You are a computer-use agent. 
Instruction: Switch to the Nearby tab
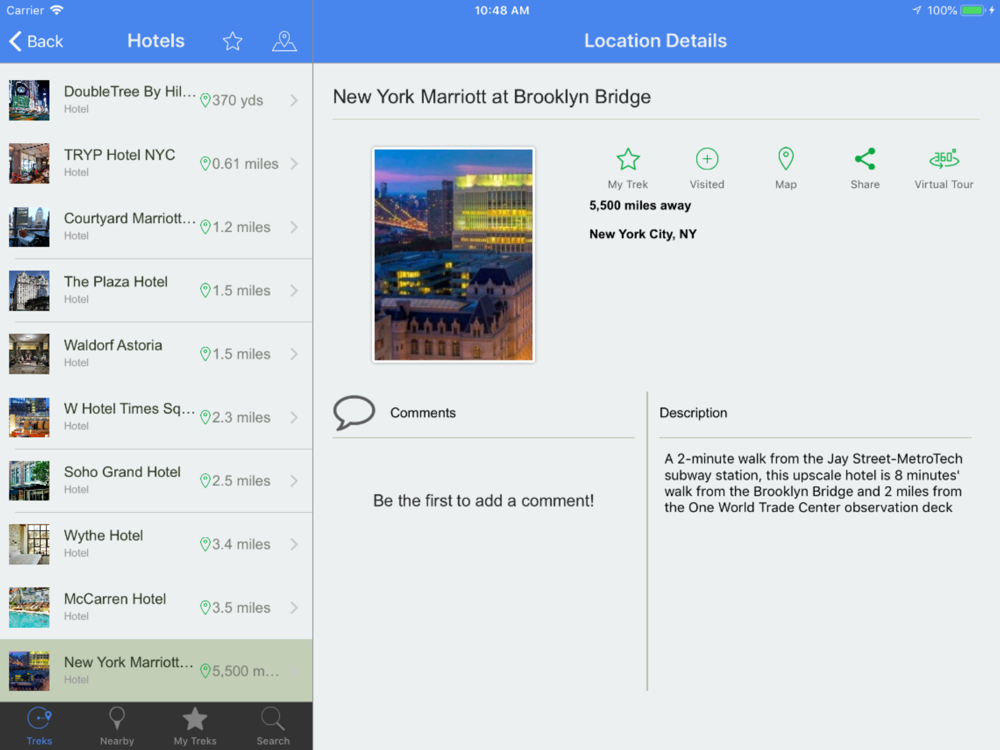coord(117,726)
